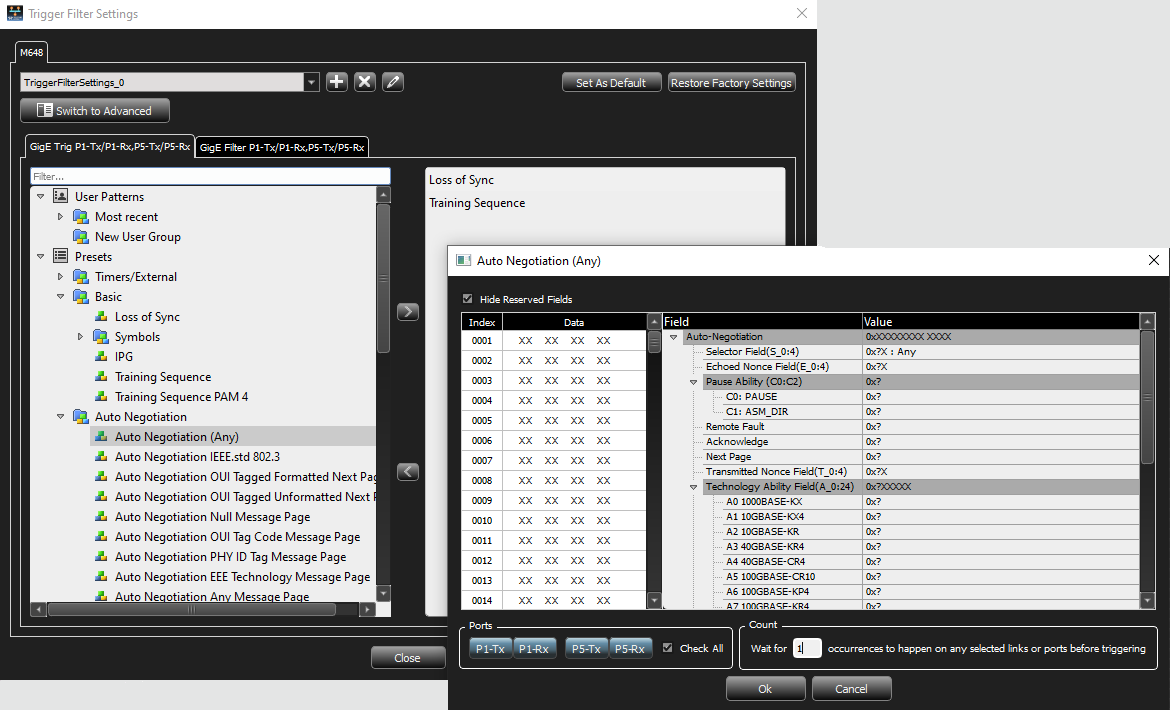Select the GigE Trig tab

coord(110,146)
